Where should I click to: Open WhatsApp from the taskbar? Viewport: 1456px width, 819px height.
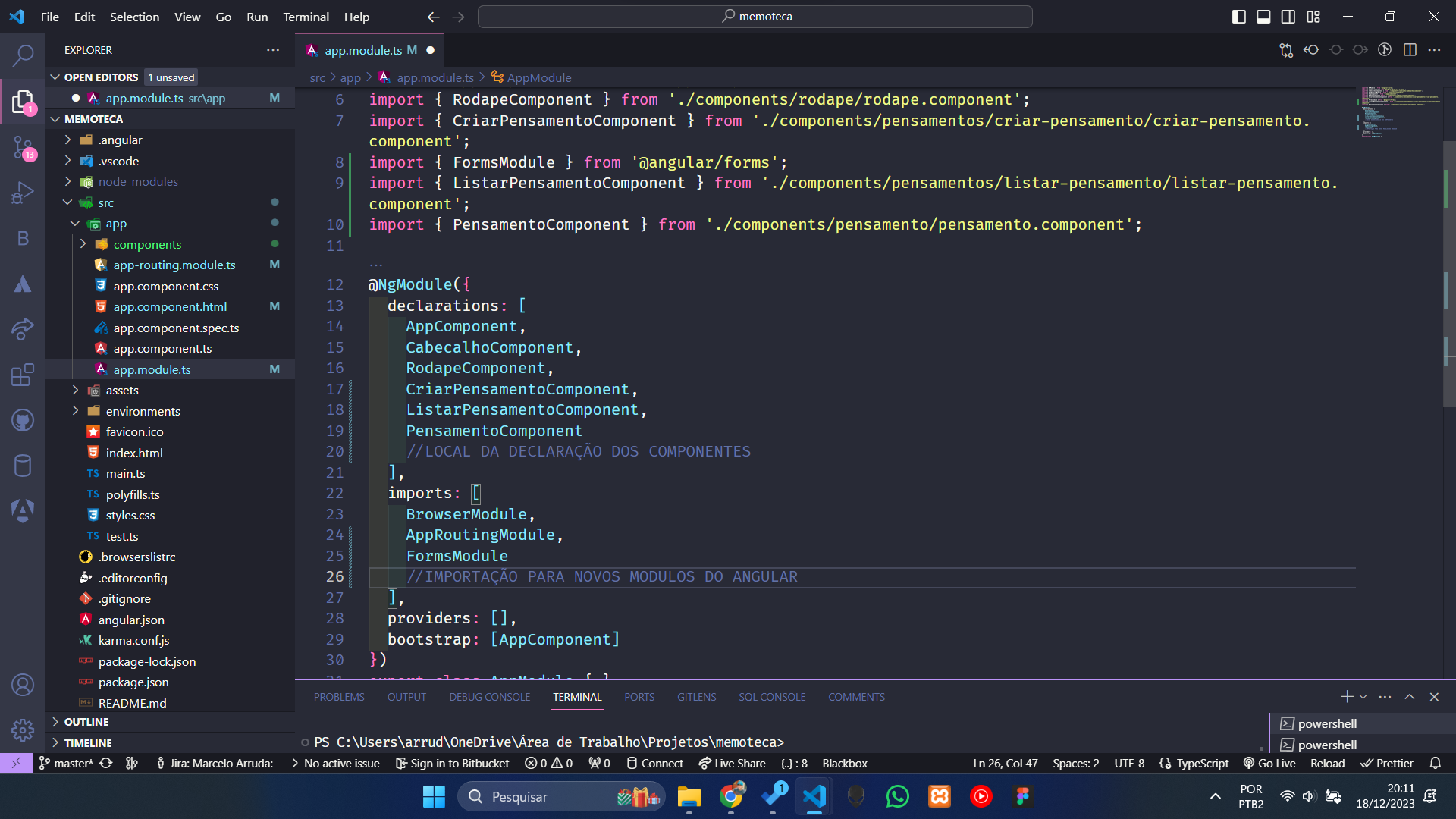(x=897, y=796)
